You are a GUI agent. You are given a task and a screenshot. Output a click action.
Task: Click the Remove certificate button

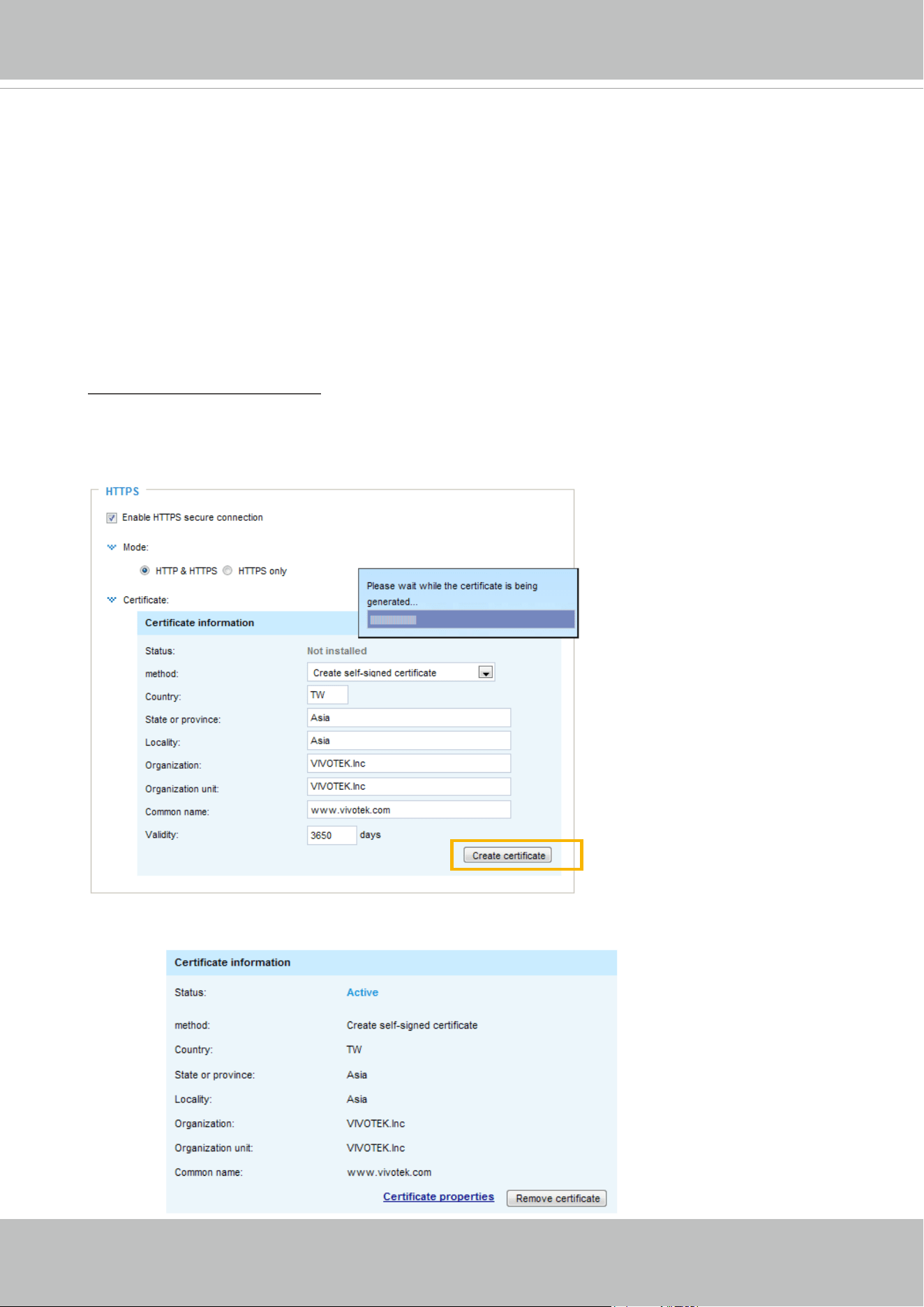point(557,1198)
